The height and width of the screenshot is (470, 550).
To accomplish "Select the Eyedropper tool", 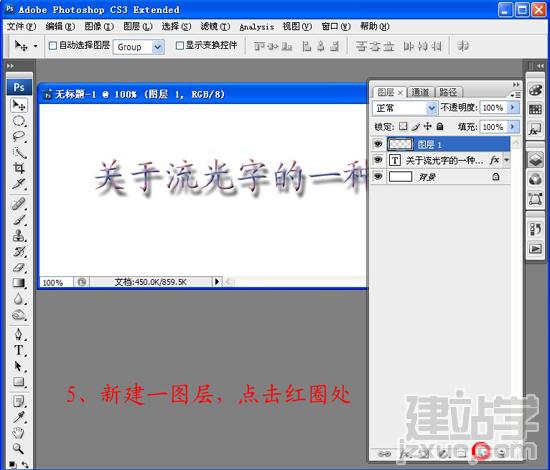I will (x=19, y=417).
